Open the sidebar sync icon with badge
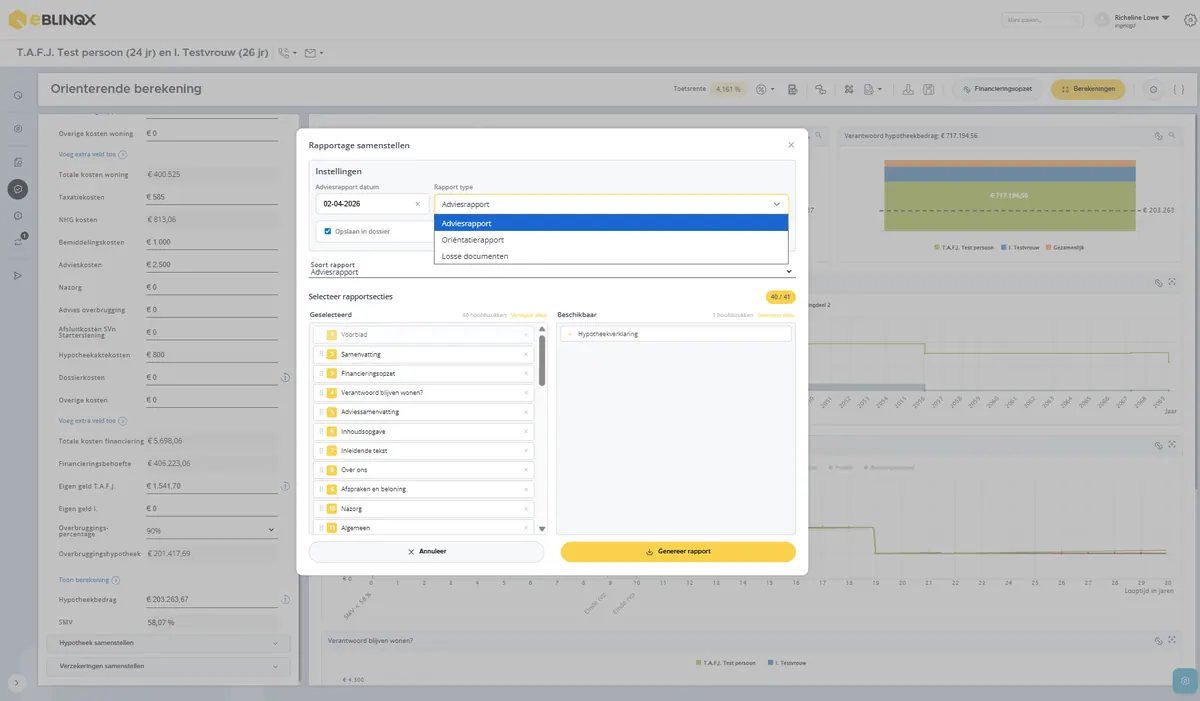This screenshot has height=701, width=1200. (x=18, y=241)
